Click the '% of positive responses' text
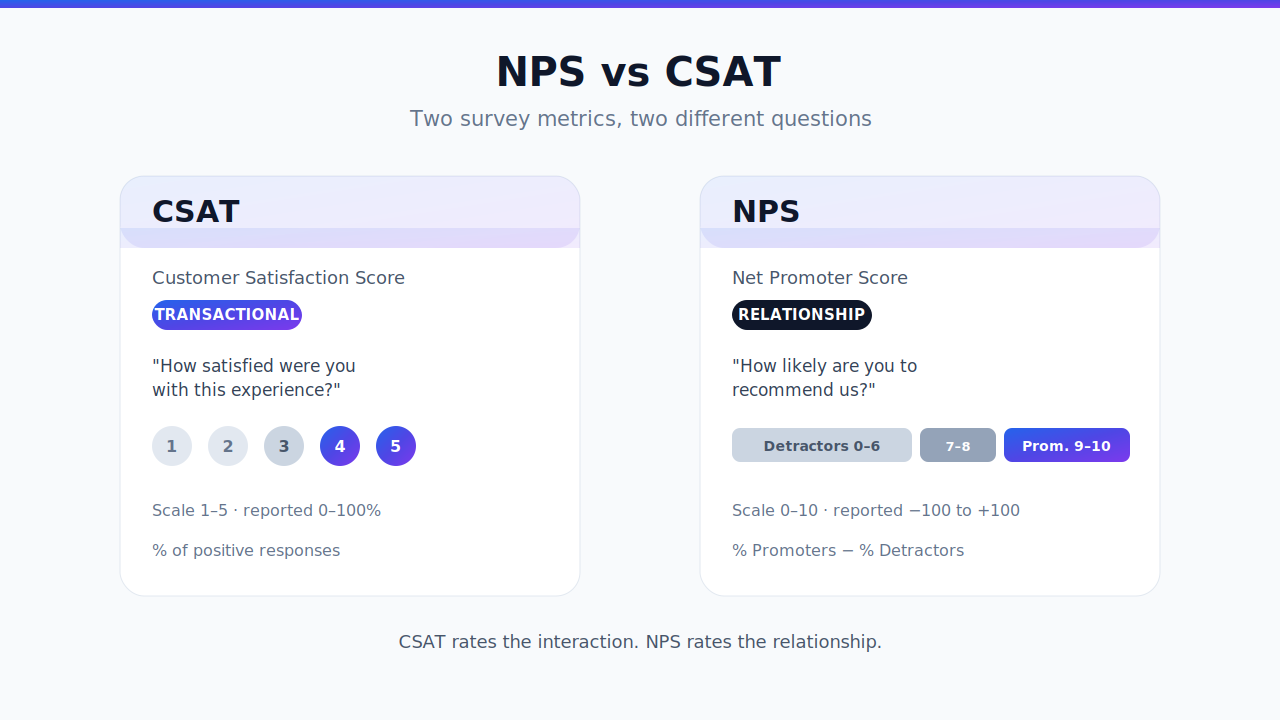Screen dimensions: 1280x720 [x=246, y=551]
